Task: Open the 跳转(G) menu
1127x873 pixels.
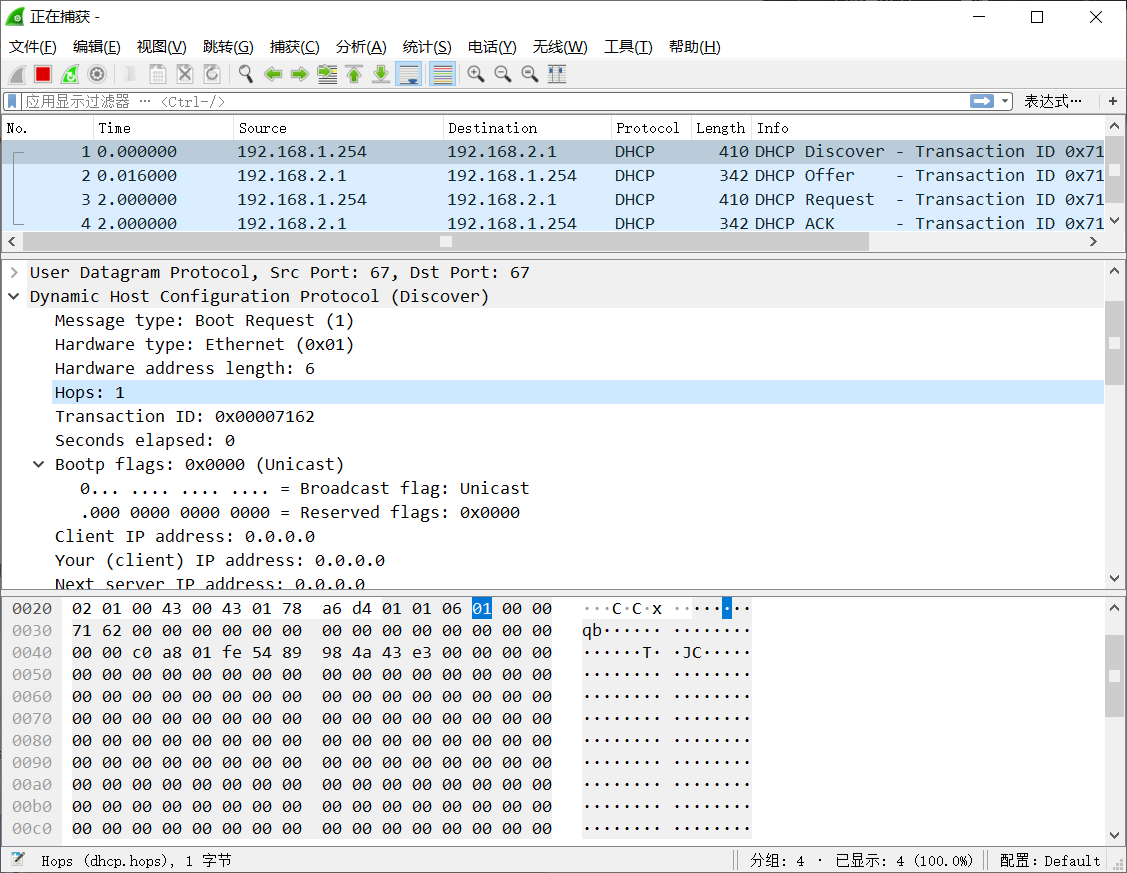Action: click(229, 47)
